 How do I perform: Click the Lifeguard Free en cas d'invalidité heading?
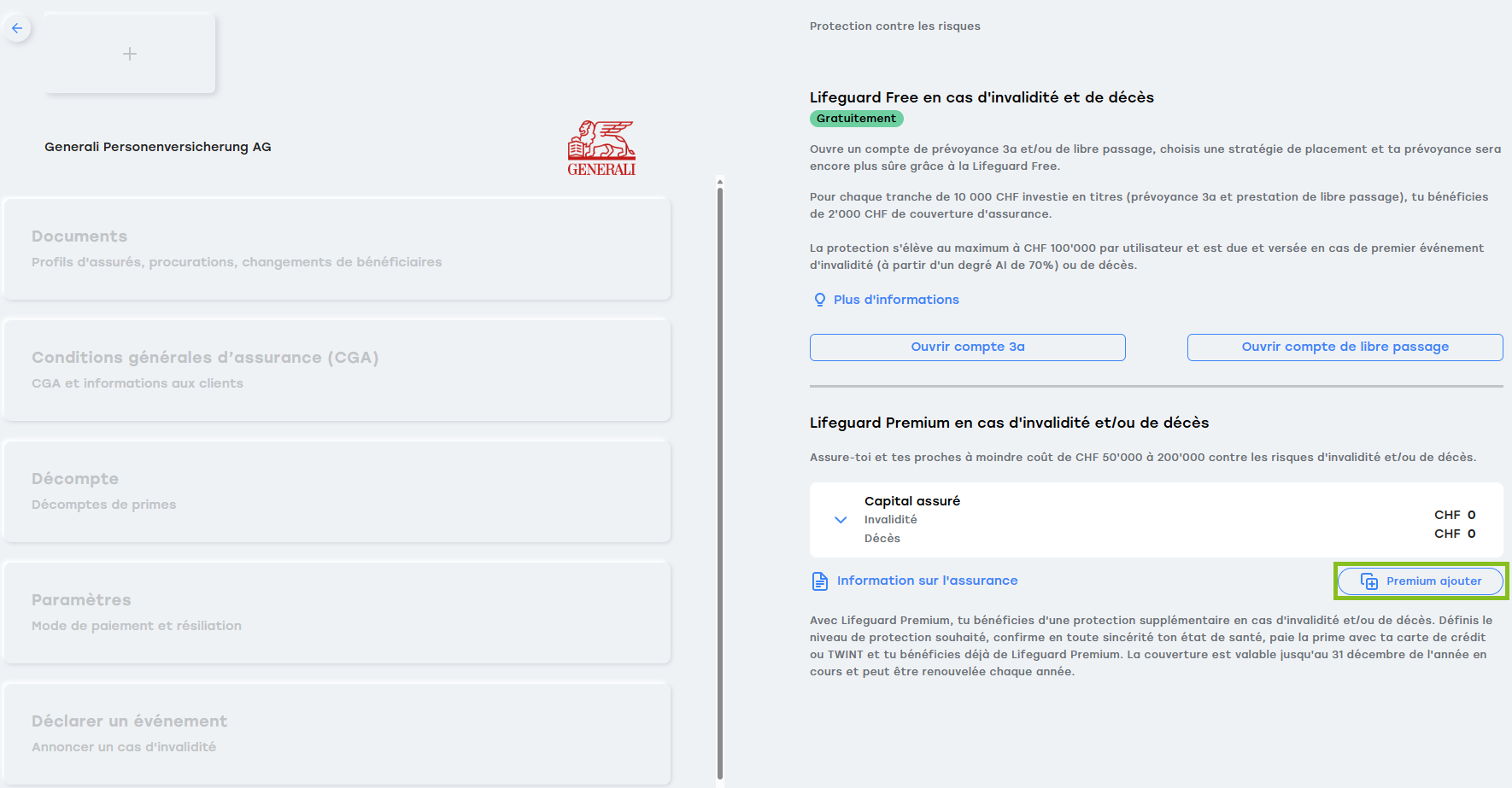click(982, 97)
